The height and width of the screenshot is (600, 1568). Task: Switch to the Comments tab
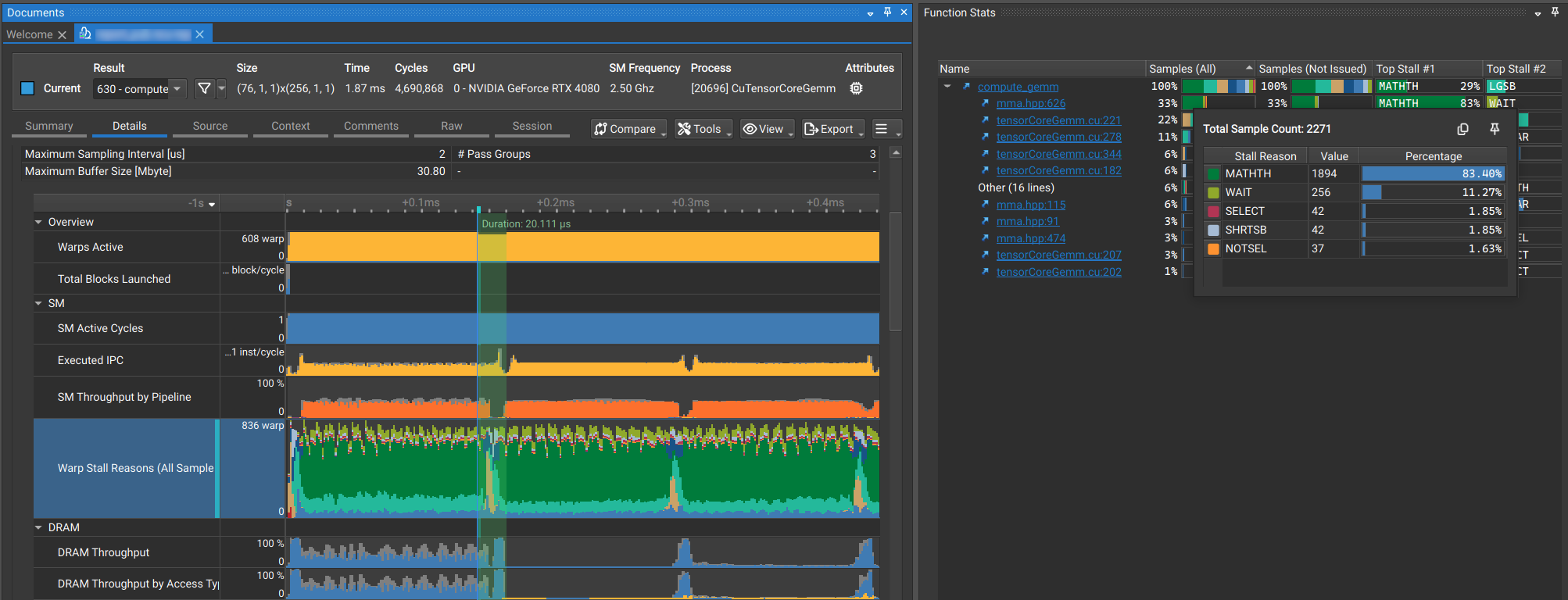371,126
